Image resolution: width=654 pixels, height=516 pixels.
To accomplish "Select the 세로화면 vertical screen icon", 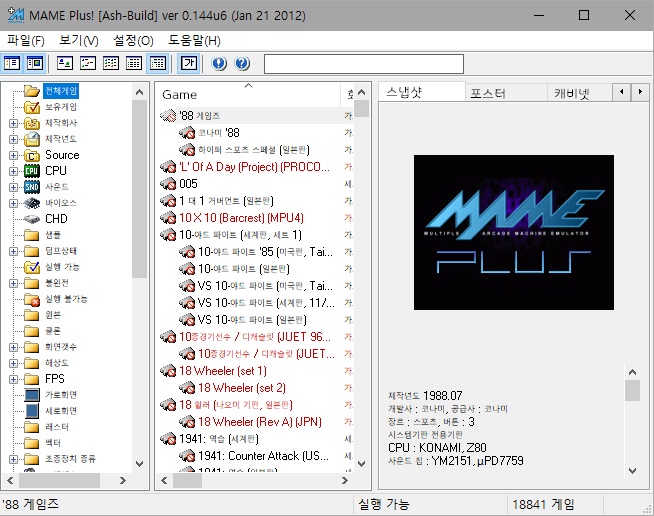I will pyautogui.click(x=32, y=411).
